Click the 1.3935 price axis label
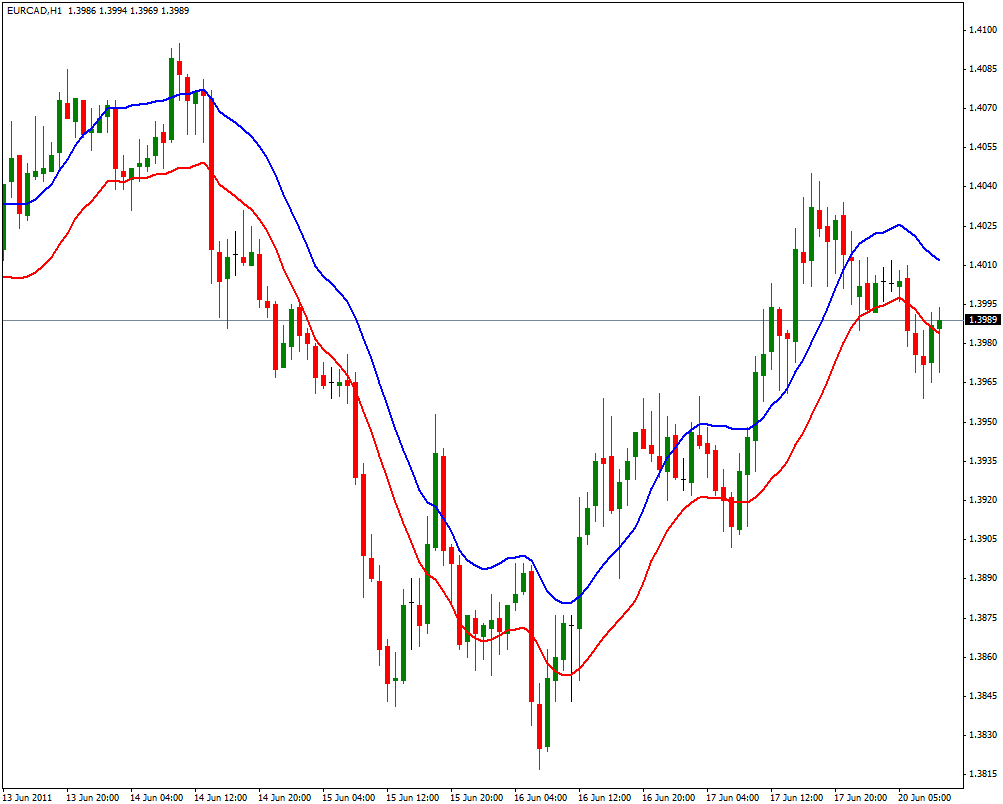The width and height of the screenshot is (1003, 804). click(x=983, y=461)
